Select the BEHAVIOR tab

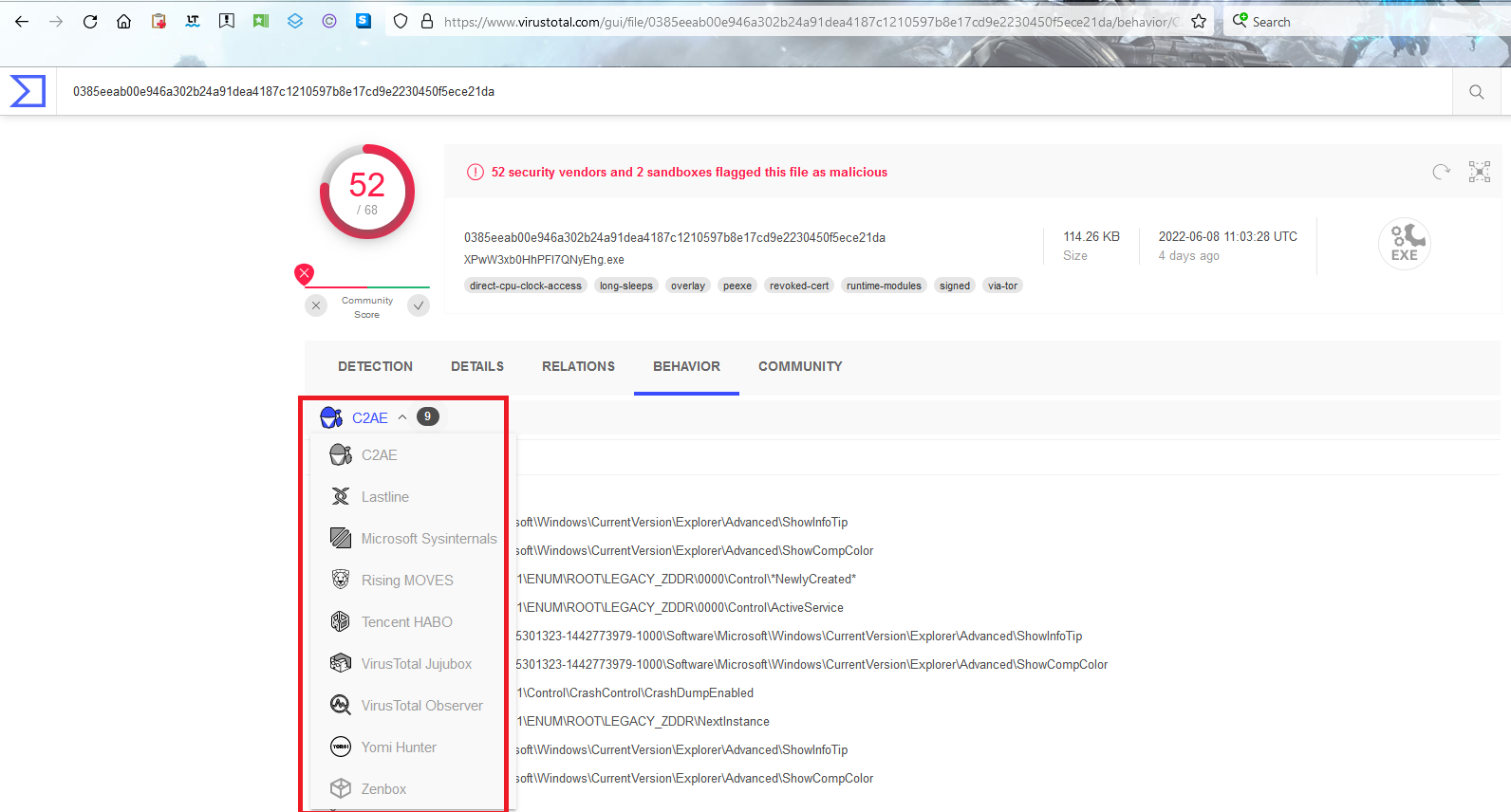tap(687, 366)
